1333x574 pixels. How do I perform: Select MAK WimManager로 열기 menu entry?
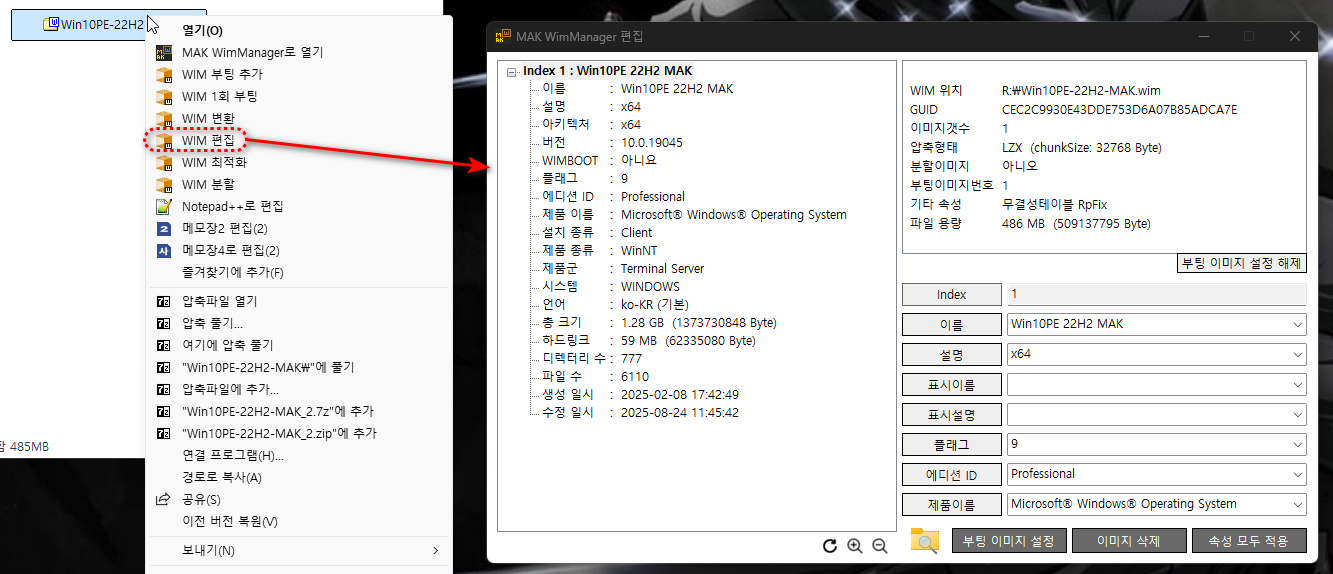point(252,52)
